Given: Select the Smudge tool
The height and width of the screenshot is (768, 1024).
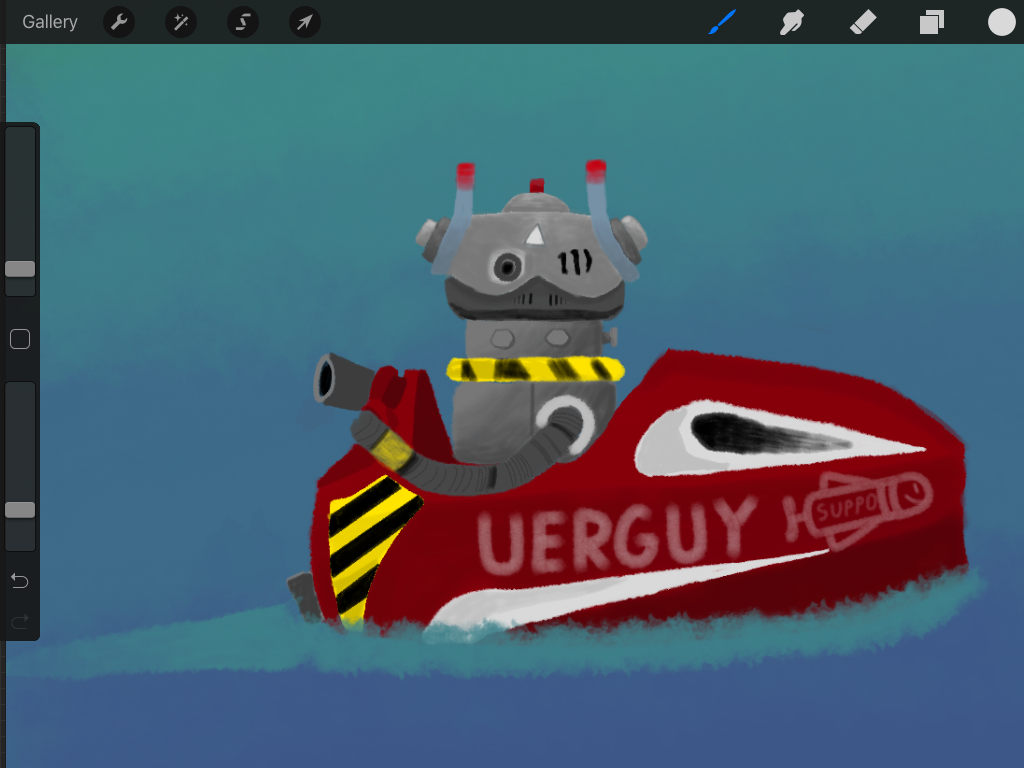Looking at the screenshot, I should point(792,22).
